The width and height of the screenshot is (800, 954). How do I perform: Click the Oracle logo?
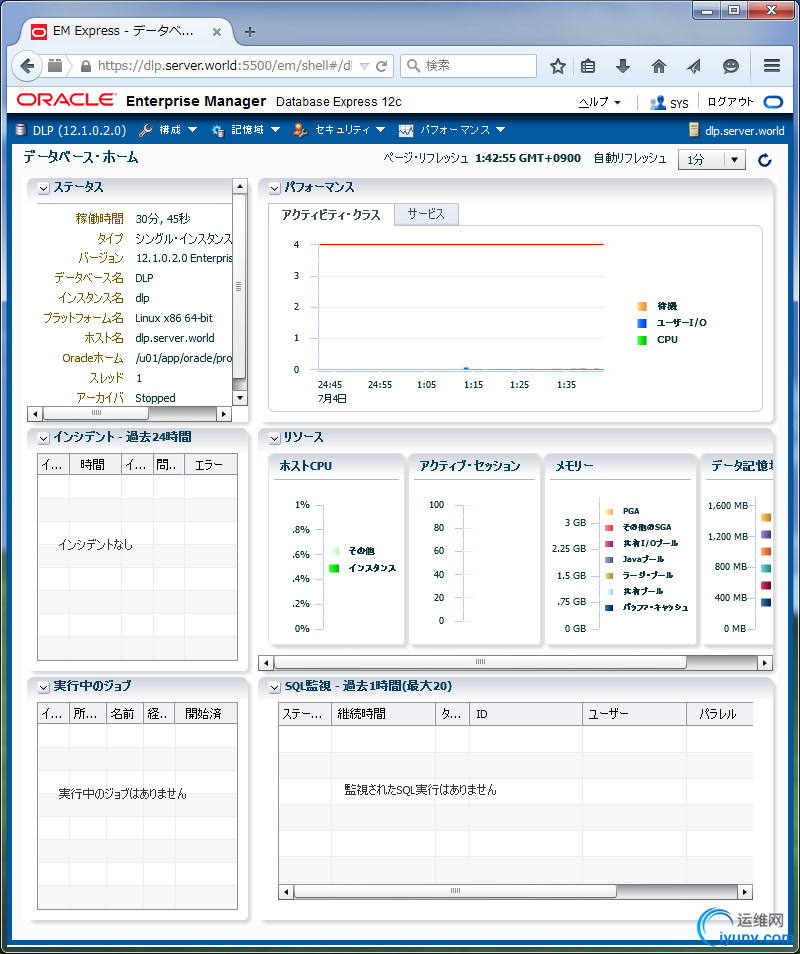(66, 100)
